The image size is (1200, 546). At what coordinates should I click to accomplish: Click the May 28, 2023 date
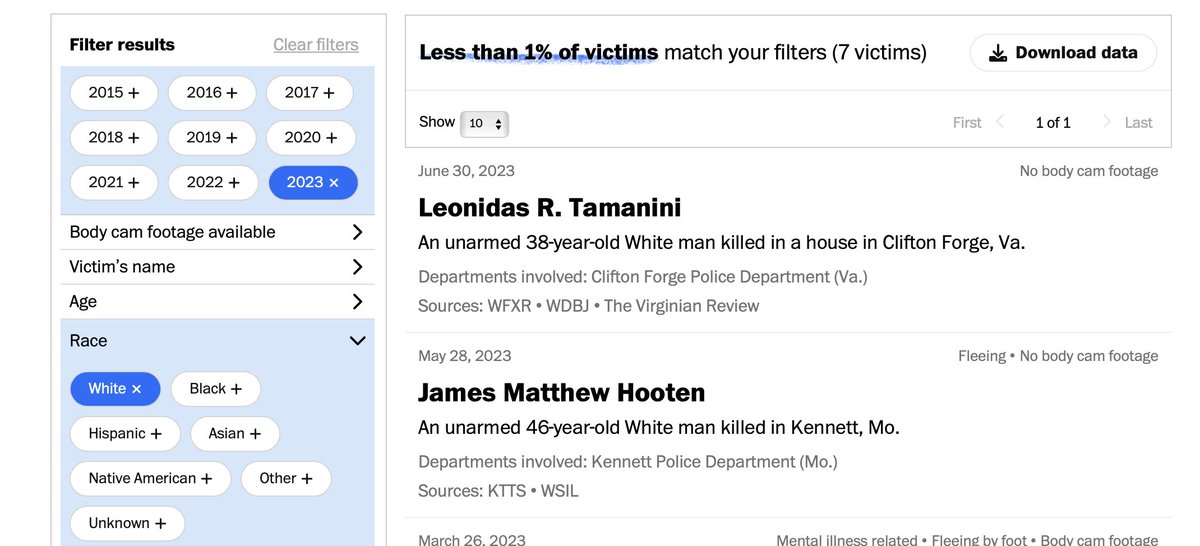465,356
